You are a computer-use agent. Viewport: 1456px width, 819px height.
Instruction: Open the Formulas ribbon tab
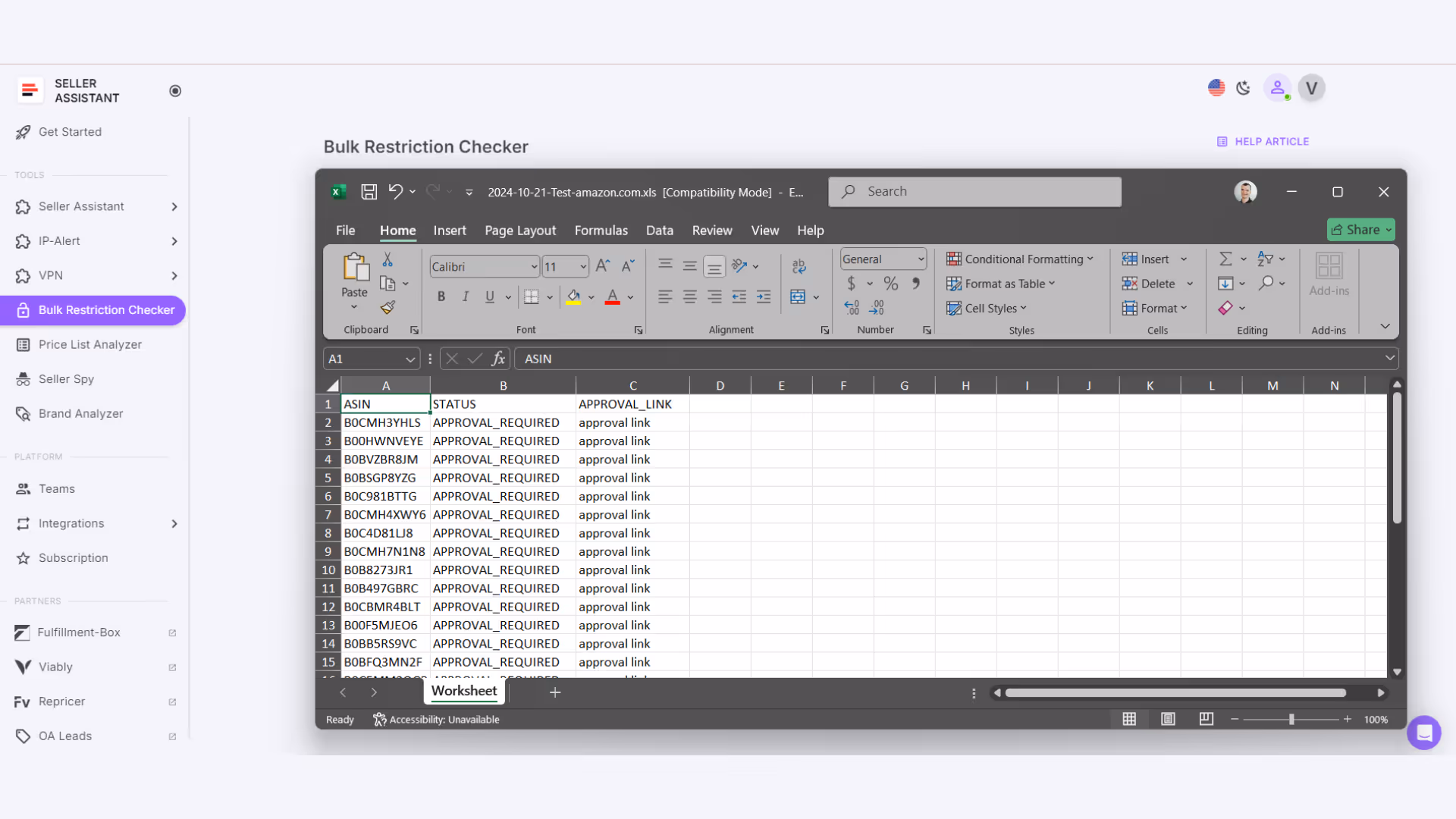point(601,231)
